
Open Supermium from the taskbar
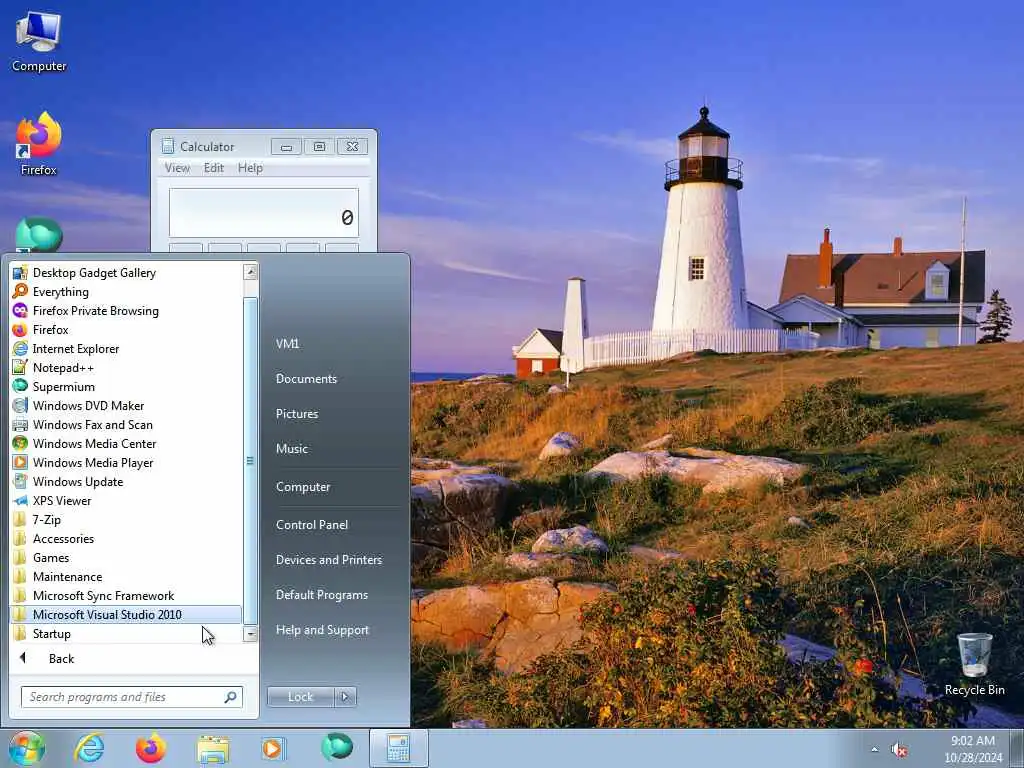coord(337,747)
